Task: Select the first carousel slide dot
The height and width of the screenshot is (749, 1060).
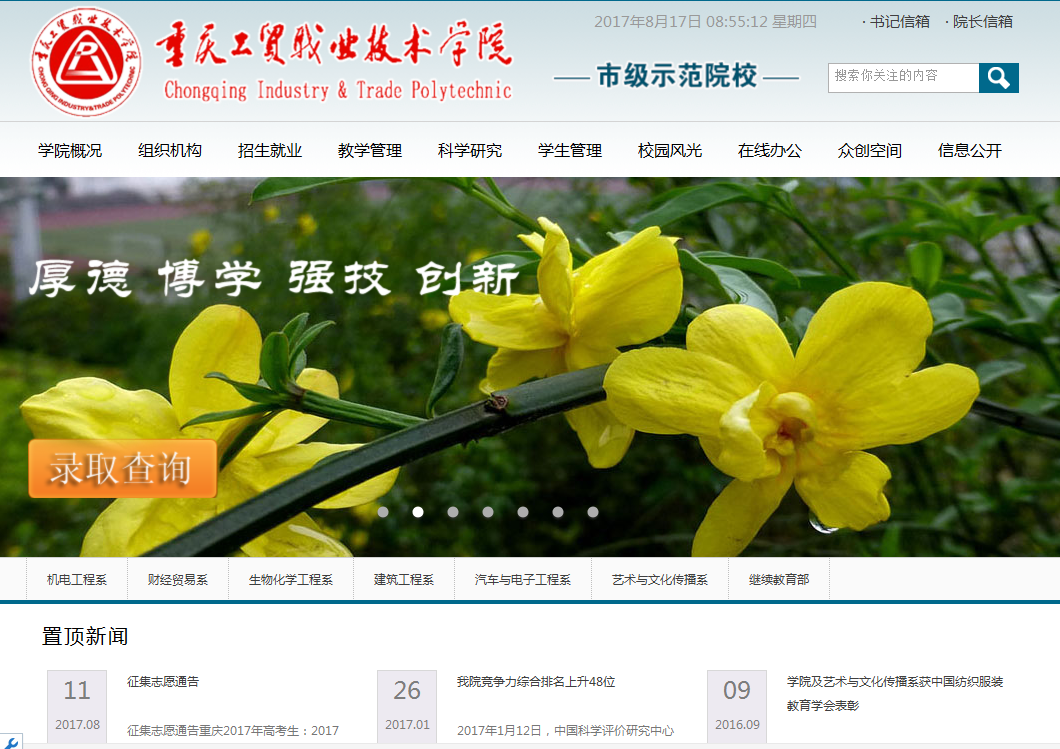Action: [383, 512]
